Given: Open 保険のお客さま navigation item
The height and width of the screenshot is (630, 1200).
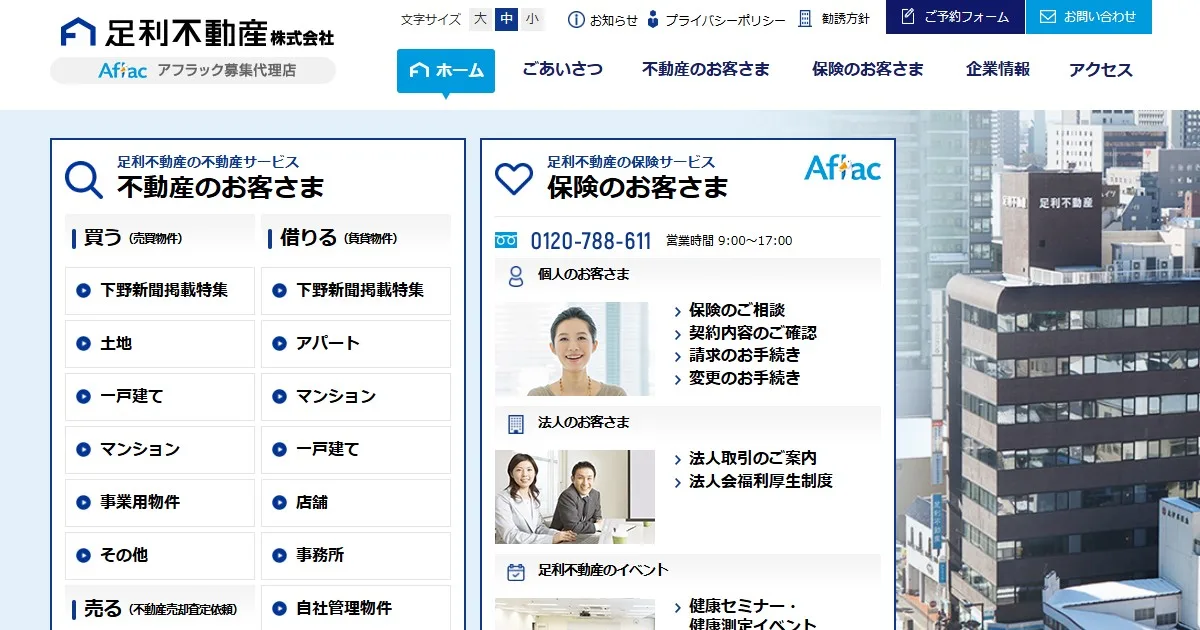Looking at the screenshot, I should (868, 69).
